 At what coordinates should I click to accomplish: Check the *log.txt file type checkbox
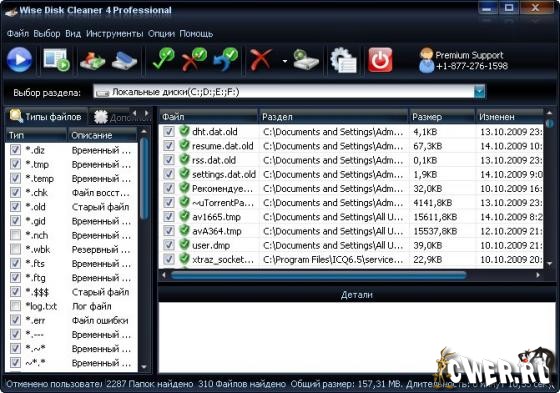(x=15, y=306)
